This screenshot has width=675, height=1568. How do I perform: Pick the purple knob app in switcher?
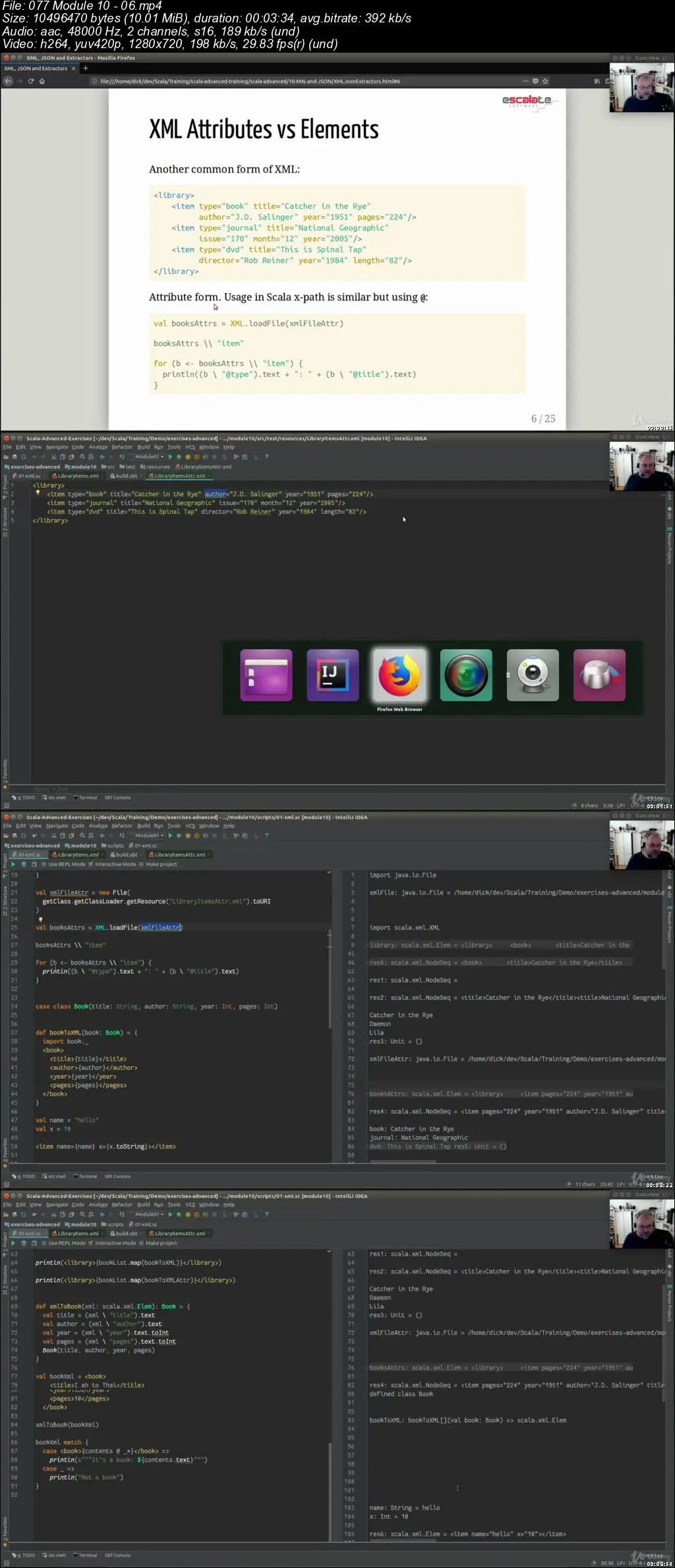click(599, 675)
